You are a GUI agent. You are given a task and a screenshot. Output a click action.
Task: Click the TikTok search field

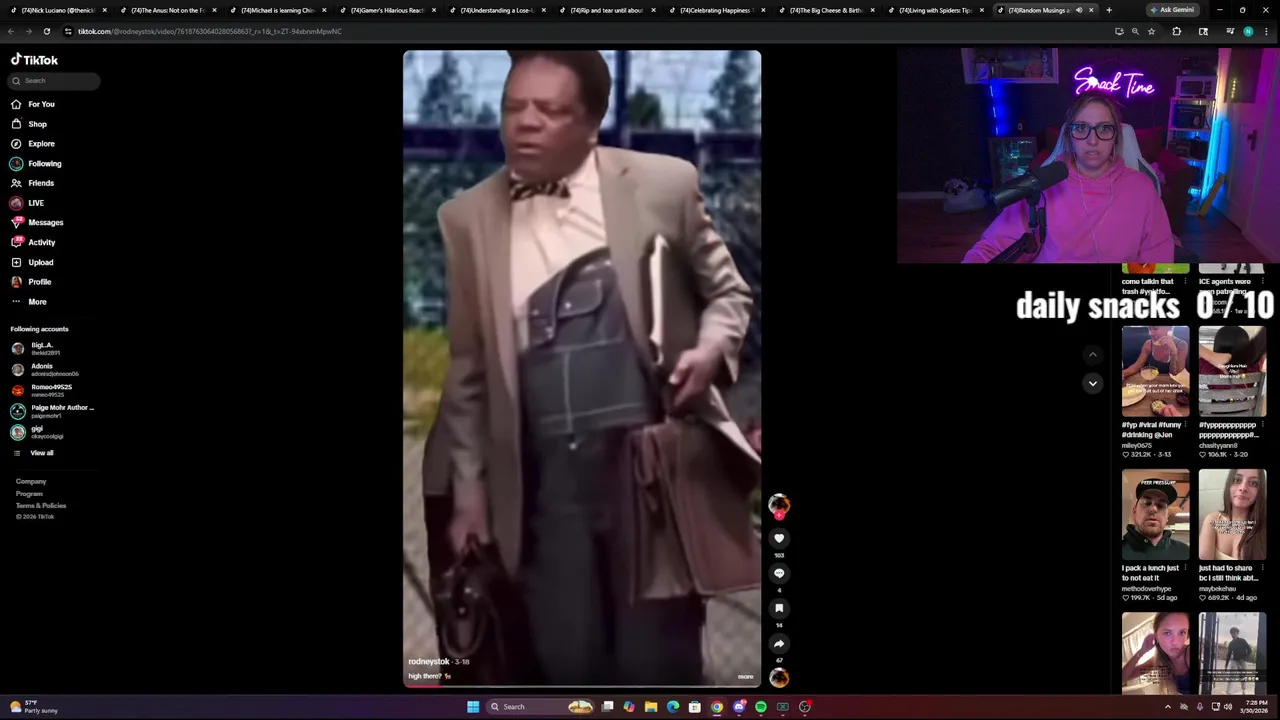55,80
